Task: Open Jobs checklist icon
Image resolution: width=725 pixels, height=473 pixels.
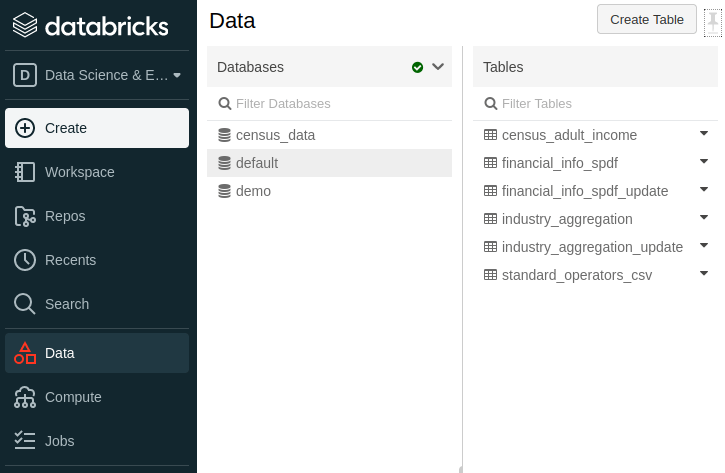Action: click(25, 441)
